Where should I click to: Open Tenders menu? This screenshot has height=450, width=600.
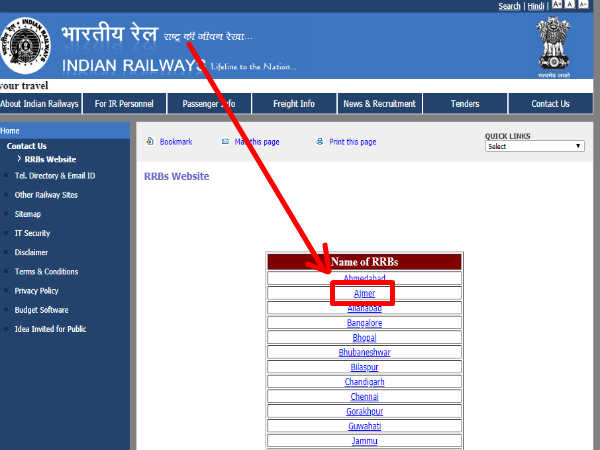click(x=465, y=104)
